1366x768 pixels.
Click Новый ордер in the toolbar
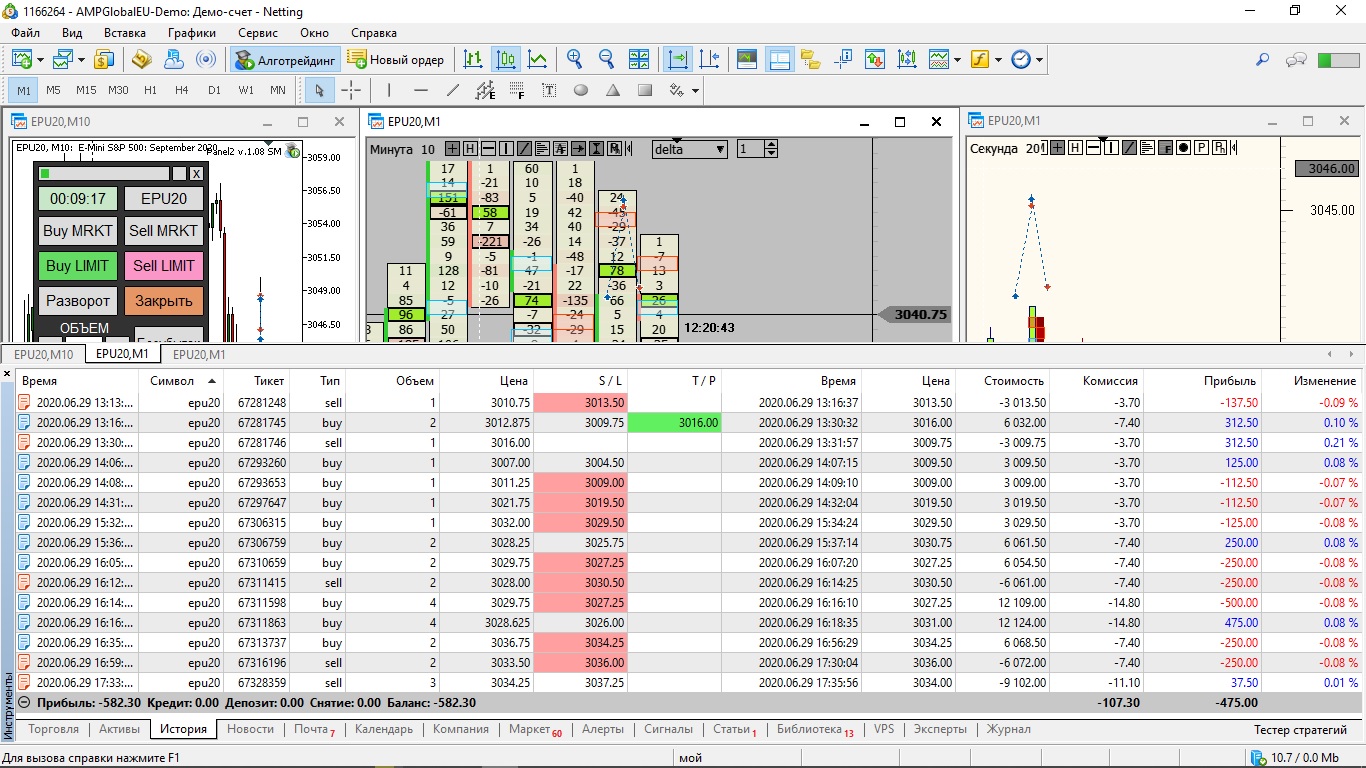pyautogui.click(x=395, y=60)
